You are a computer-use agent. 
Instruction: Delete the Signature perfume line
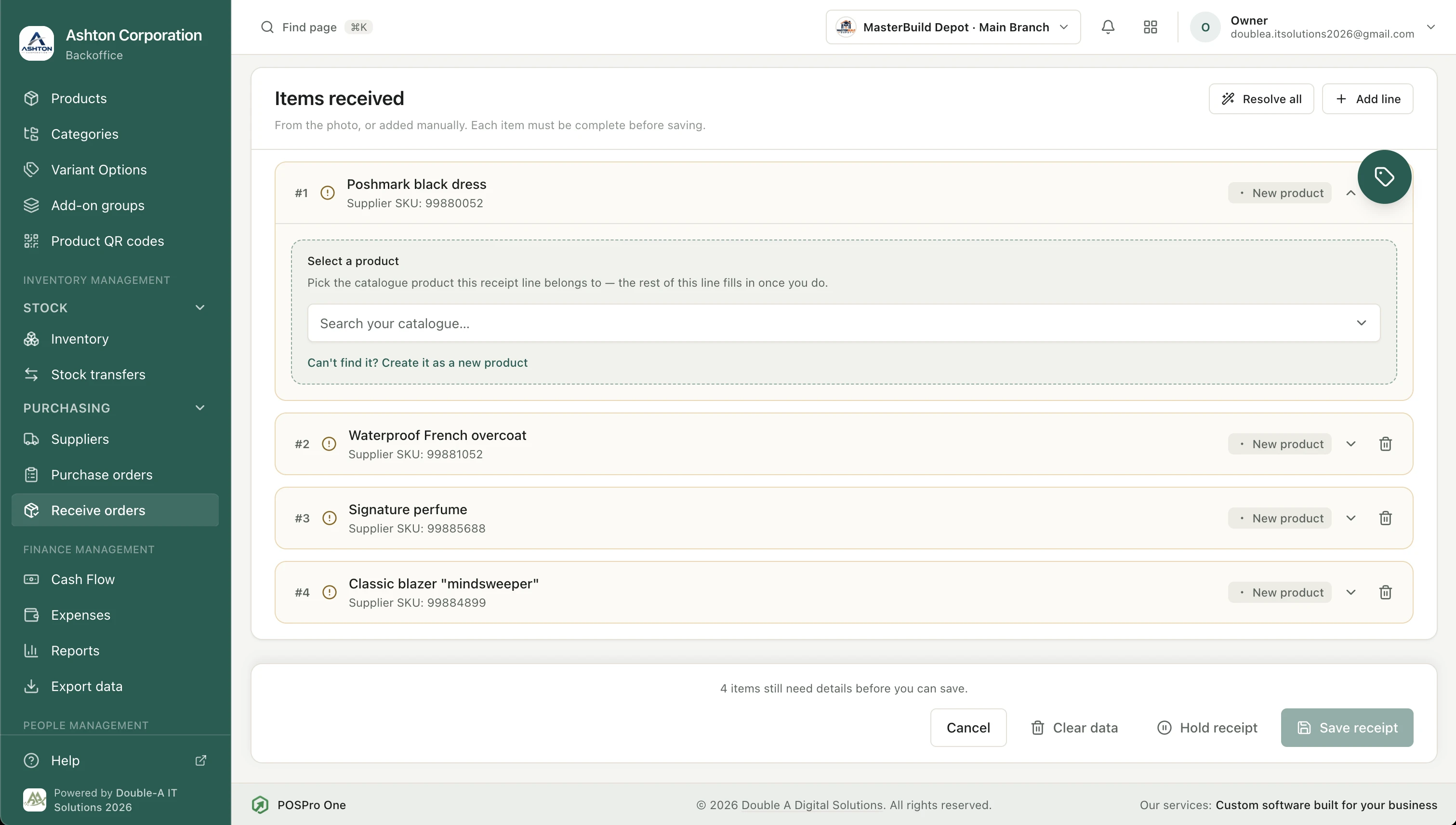pyautogui.click(x=1385, y=518)
